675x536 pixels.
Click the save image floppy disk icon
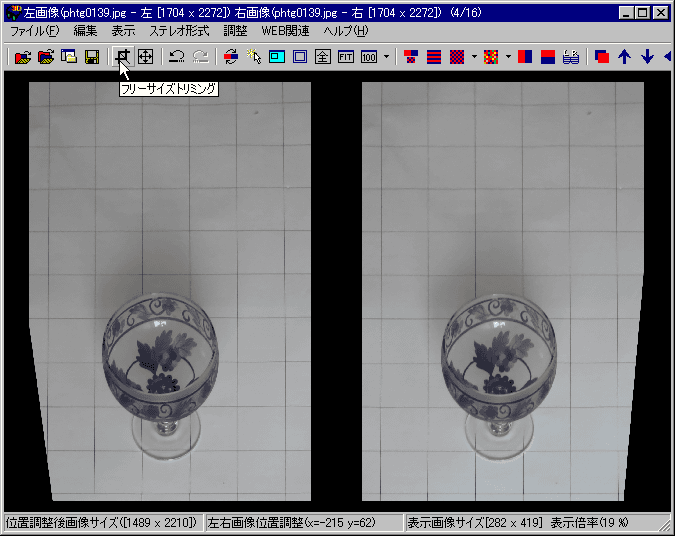(x=91, y=57)
